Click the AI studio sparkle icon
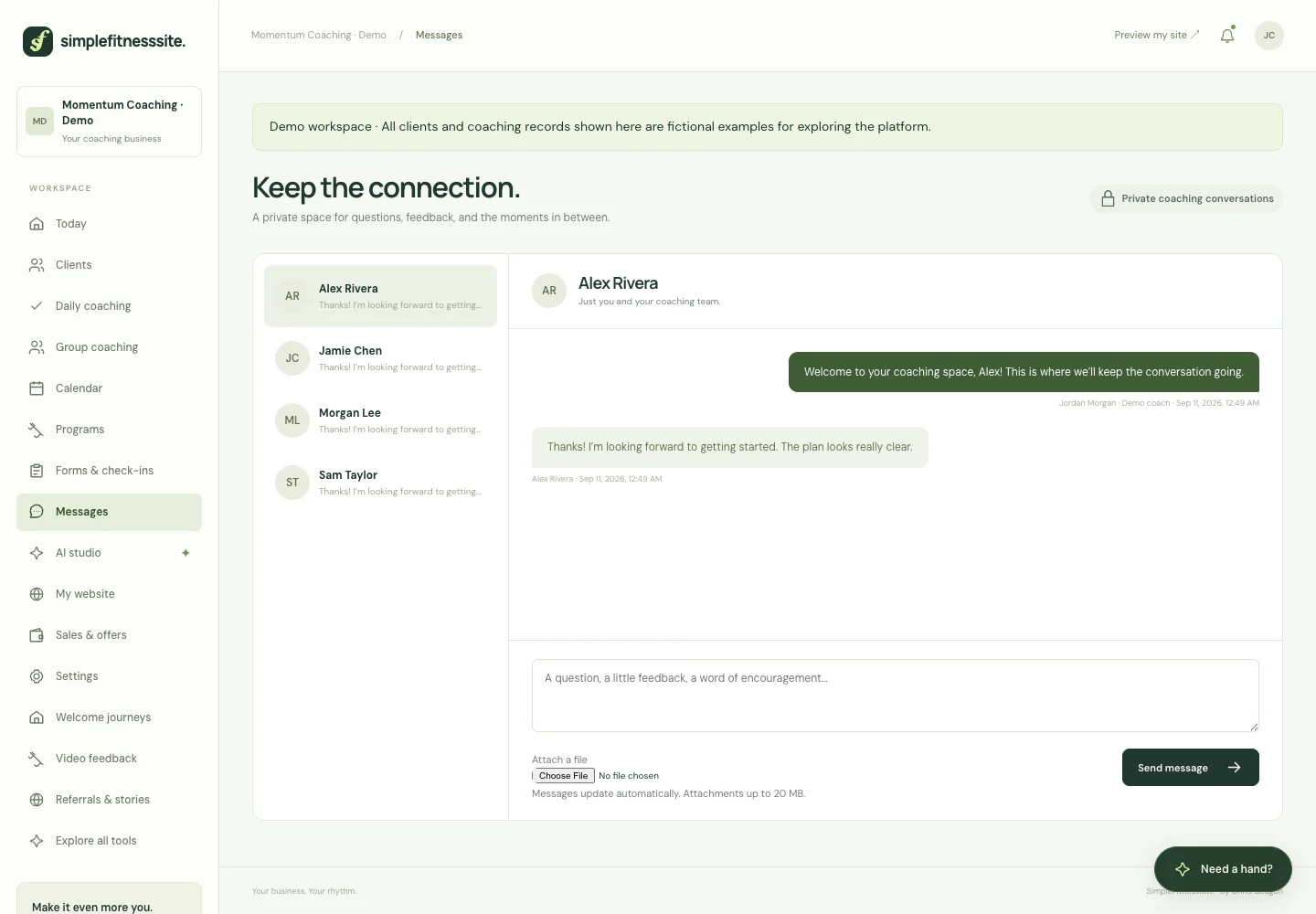 pyautogui.click(x=37, y=553)
